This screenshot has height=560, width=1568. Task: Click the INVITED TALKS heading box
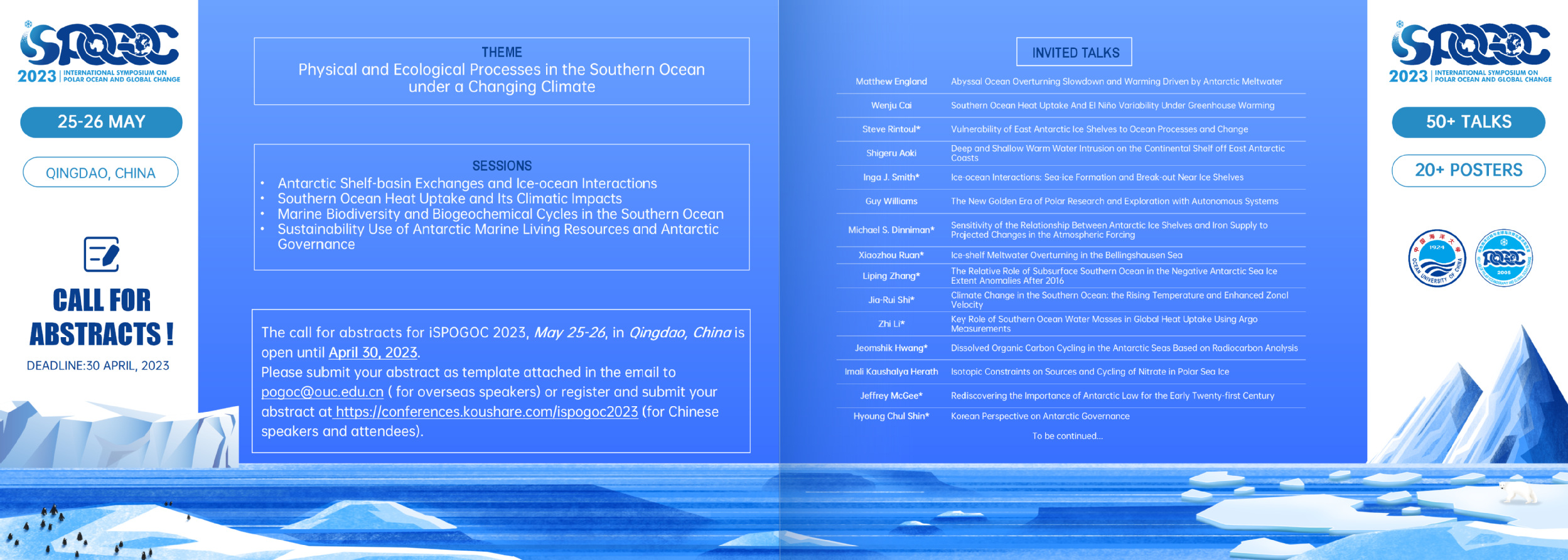click(x=1074, y=52)
